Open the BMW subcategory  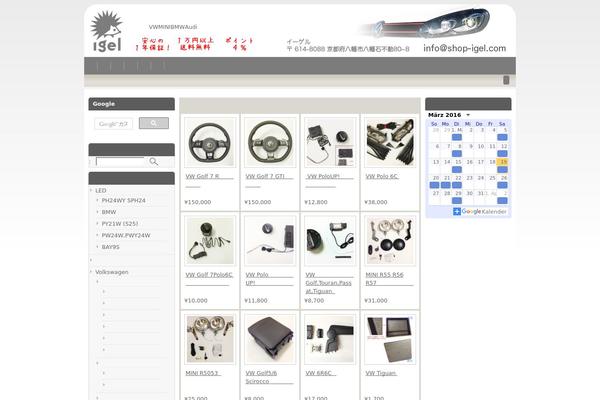[x=109, y=212]
